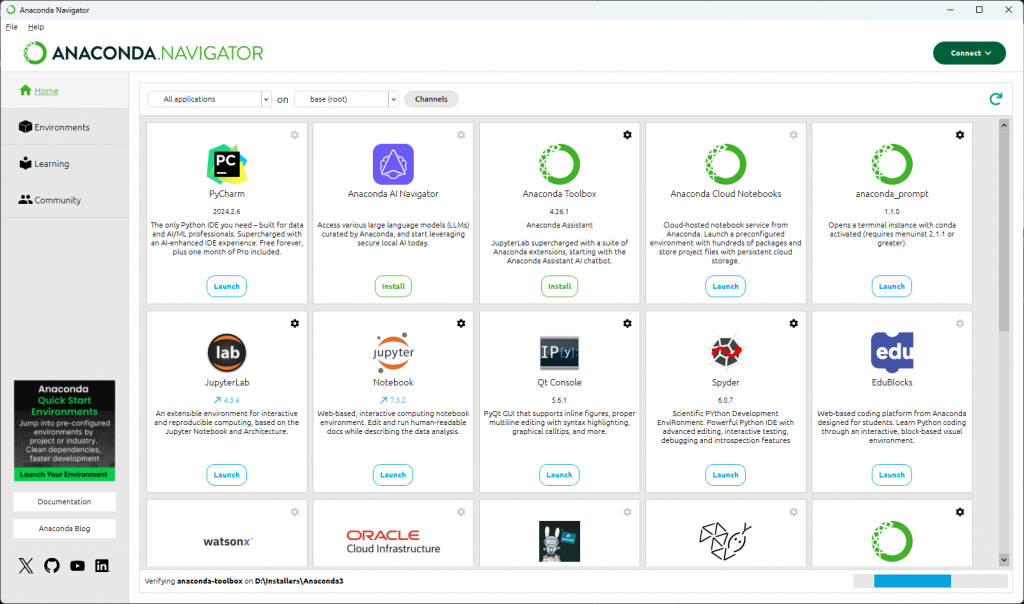Install Anaconda AI Navigator

coord(393,286)
